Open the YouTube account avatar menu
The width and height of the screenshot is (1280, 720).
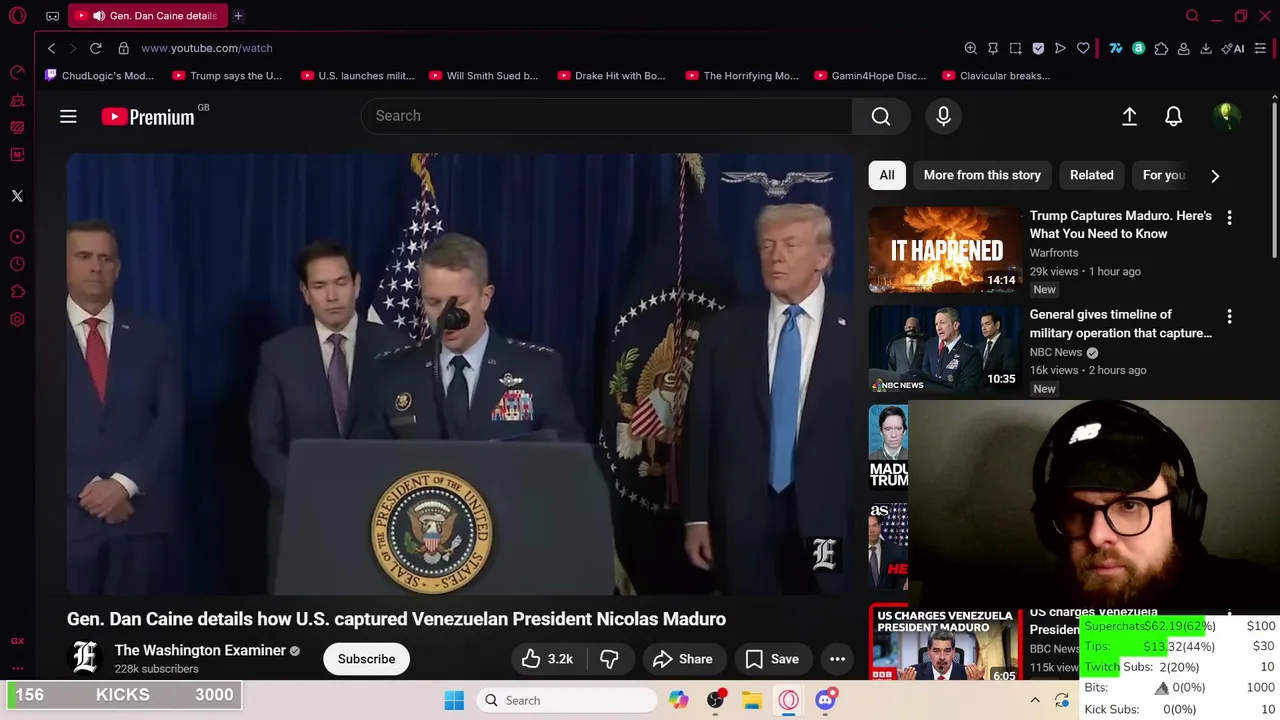pyautogui.click(x=1225, y=117)
